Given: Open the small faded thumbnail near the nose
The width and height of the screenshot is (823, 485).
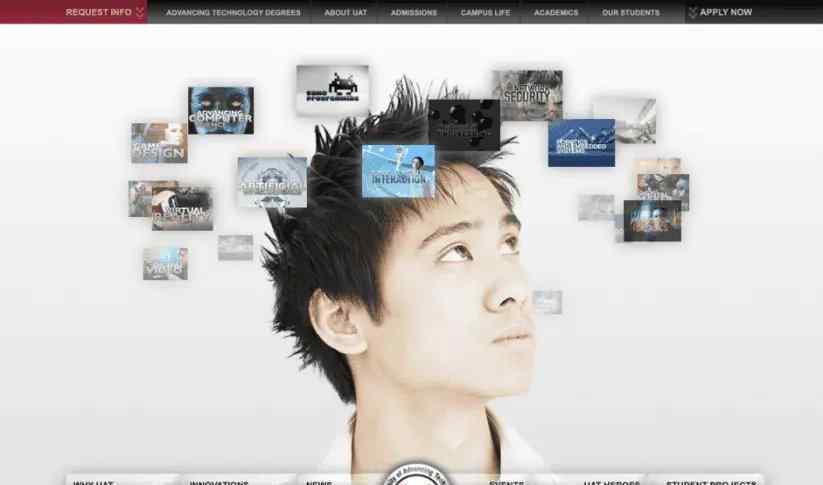Looking at the screenshot, I should [x=547, y=302].
